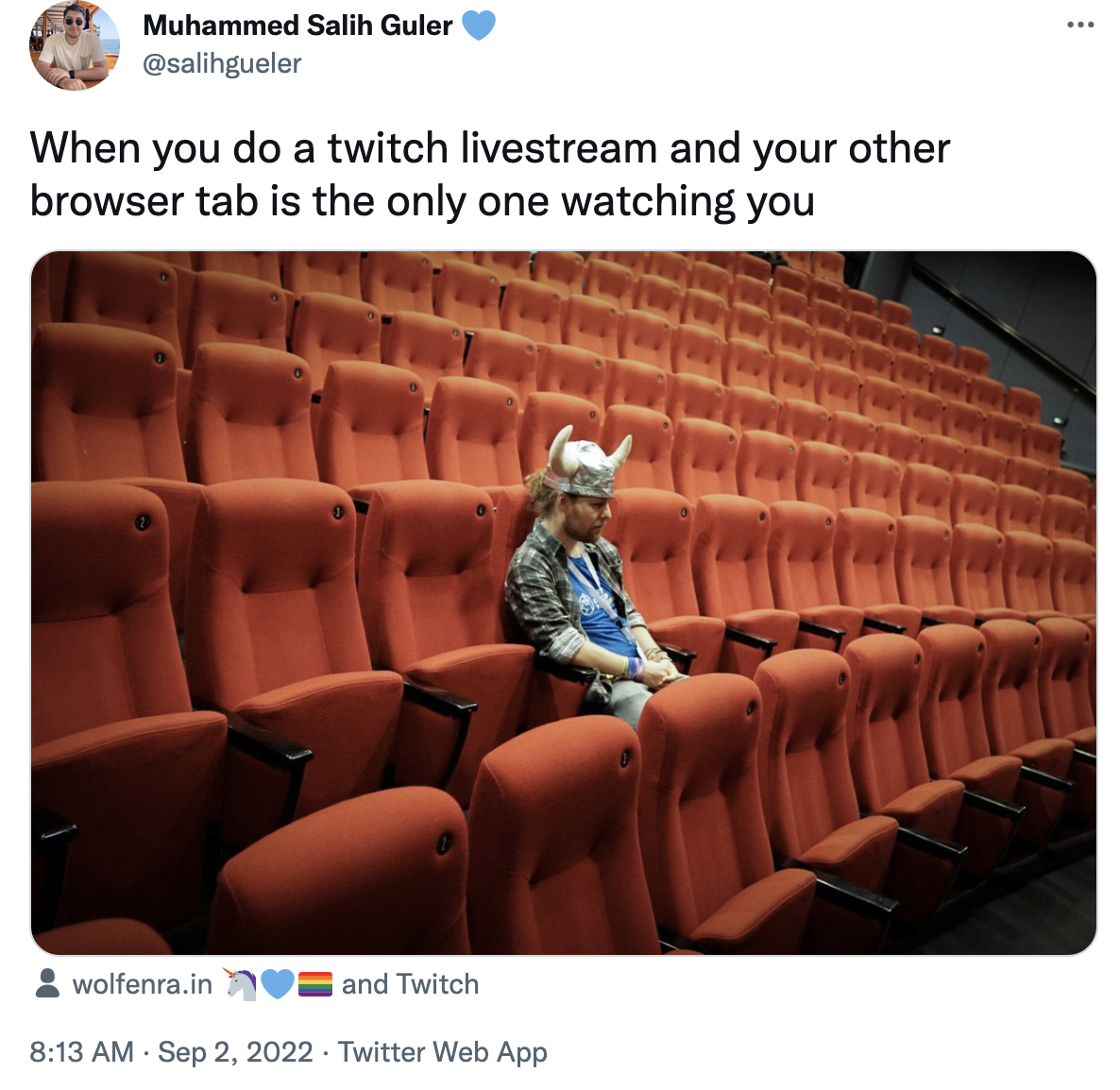Click the Sep 2, 2022 date

pyautogui.click(x=235, y=1052)
